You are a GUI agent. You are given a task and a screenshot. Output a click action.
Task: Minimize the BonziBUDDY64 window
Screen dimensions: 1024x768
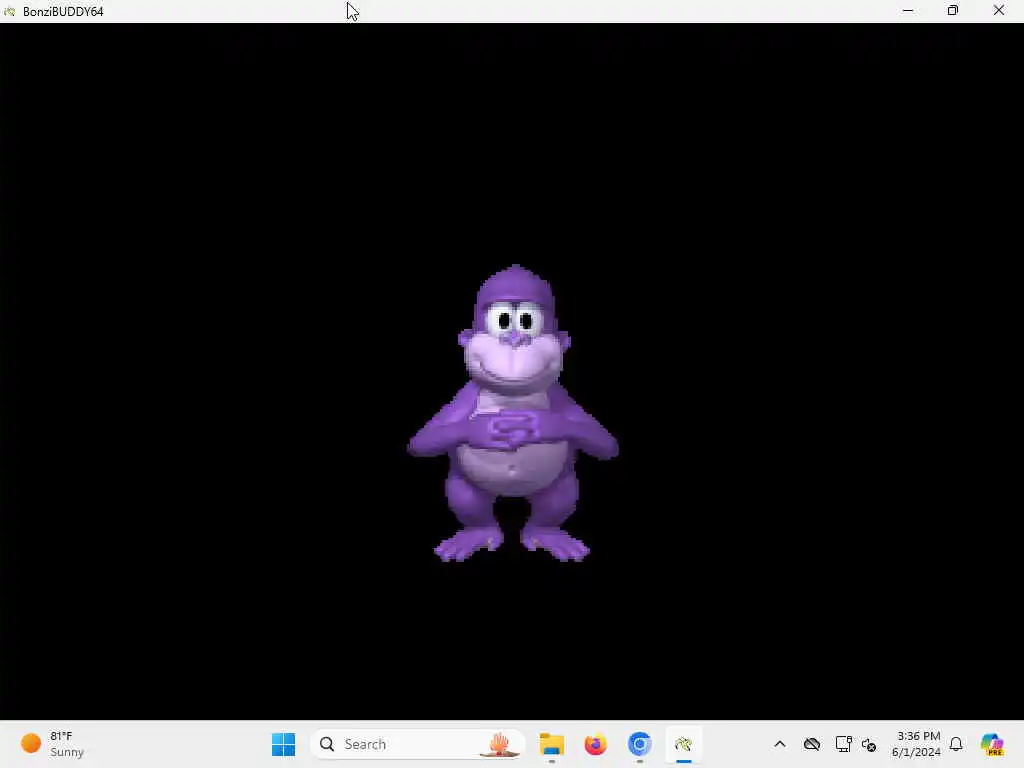(x=908, y=11)
